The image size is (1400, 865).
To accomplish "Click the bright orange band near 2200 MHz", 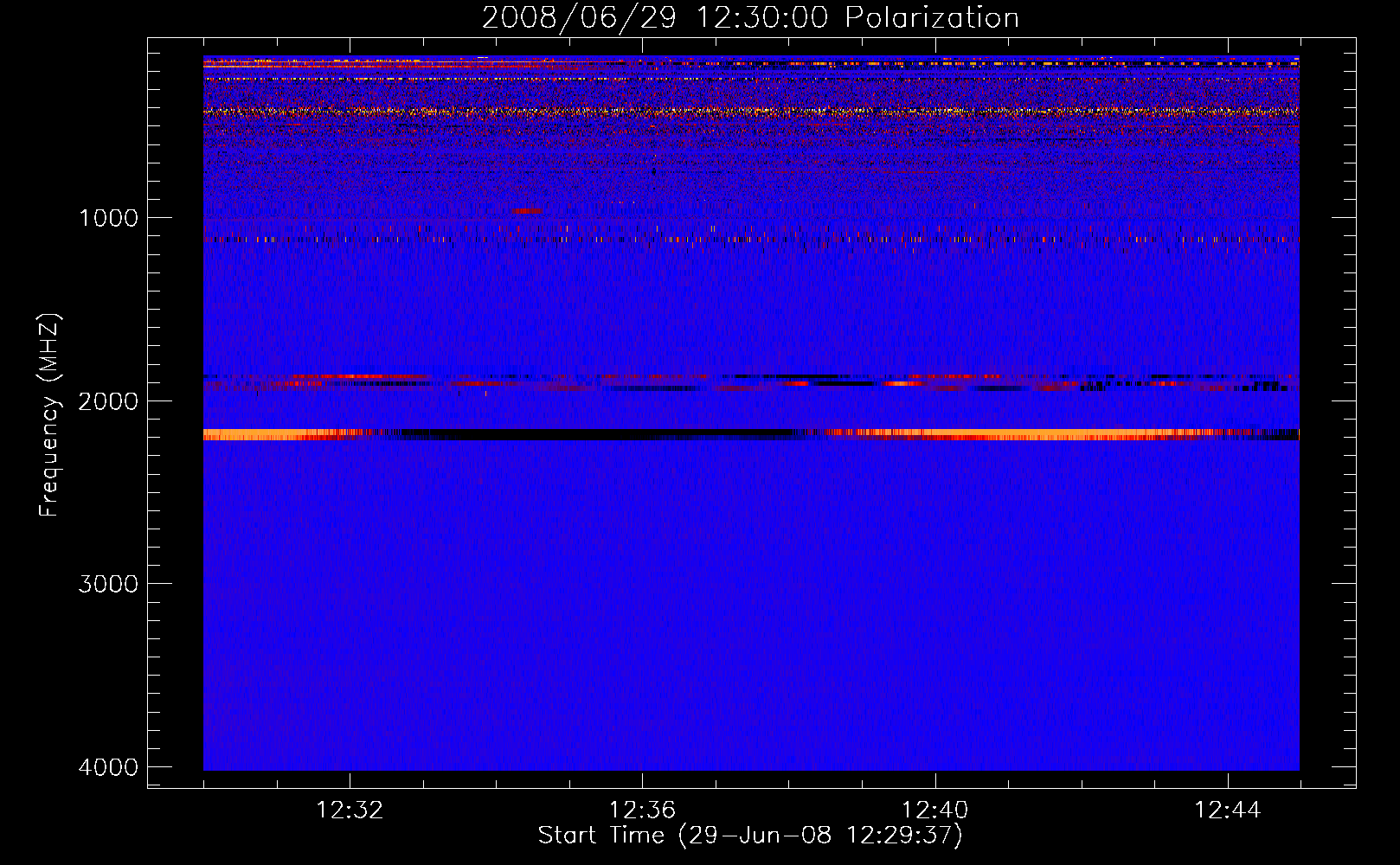I will point(751,434).
